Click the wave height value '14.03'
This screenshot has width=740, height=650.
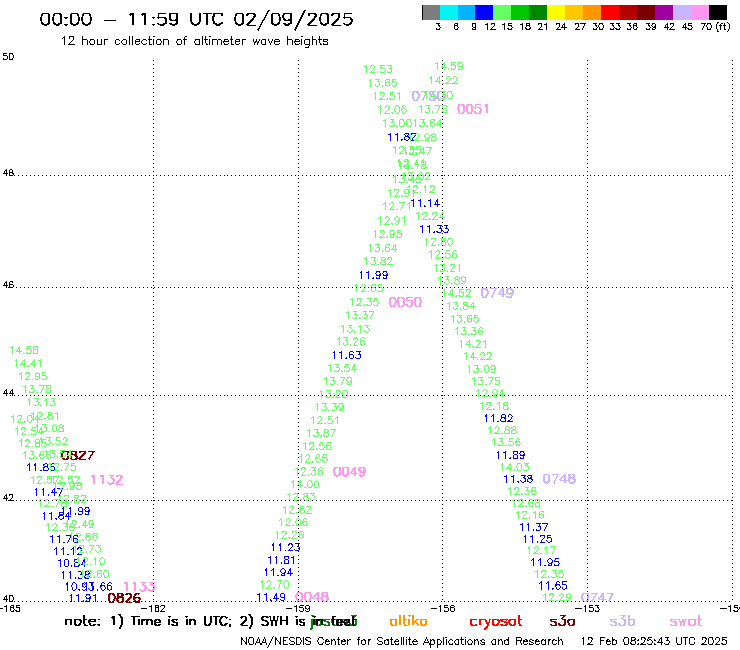pyautogui.click(x=515, y=467)
